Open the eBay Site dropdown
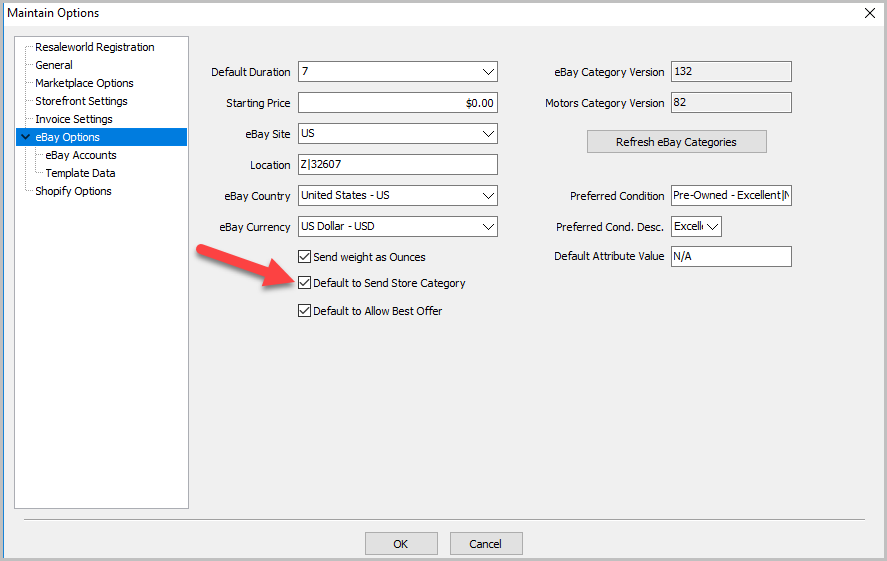The height and width of the screenshot is (561, 887). pyautogui.click(x=398, y=134)
